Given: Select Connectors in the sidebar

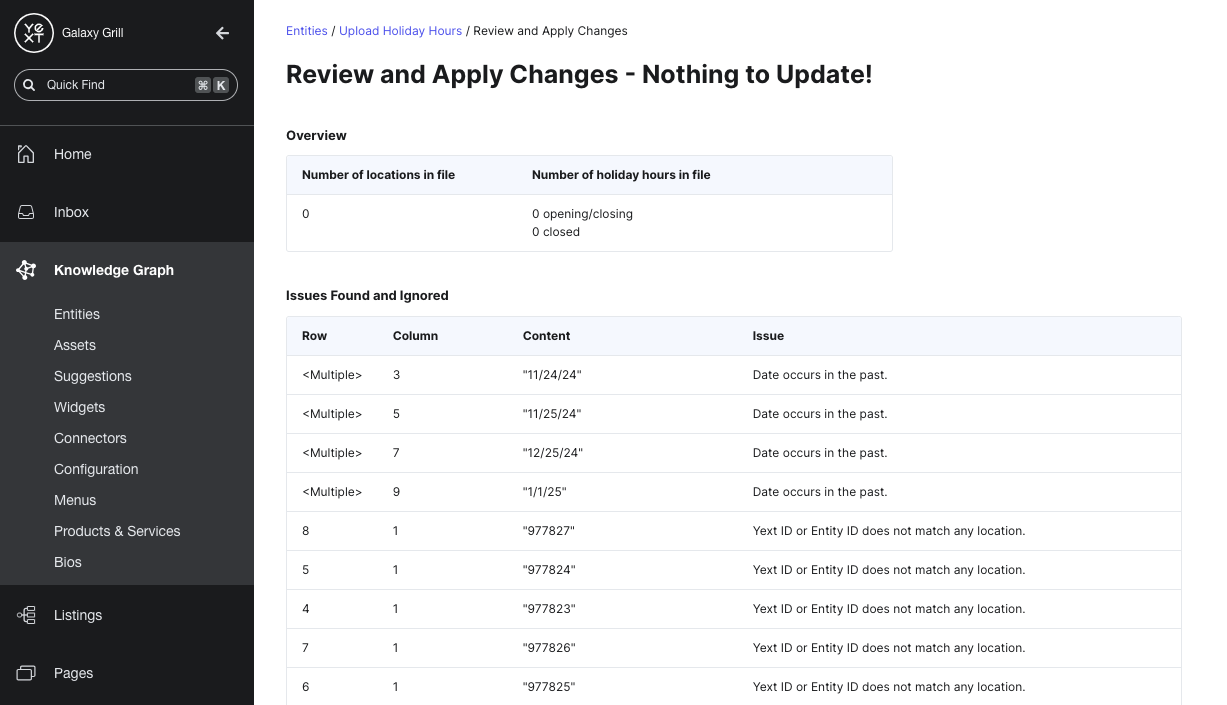Looking at the screenshot, I should pyautogui.click(x=90, y=438).
